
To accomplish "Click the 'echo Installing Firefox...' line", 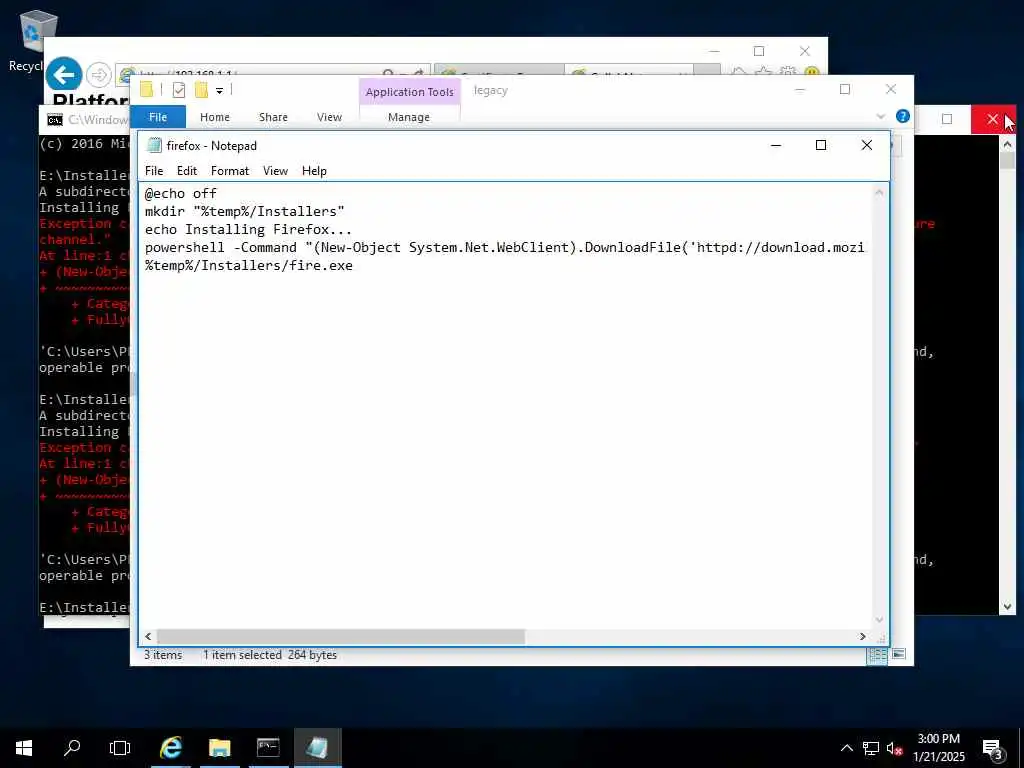I will point(248,229).
